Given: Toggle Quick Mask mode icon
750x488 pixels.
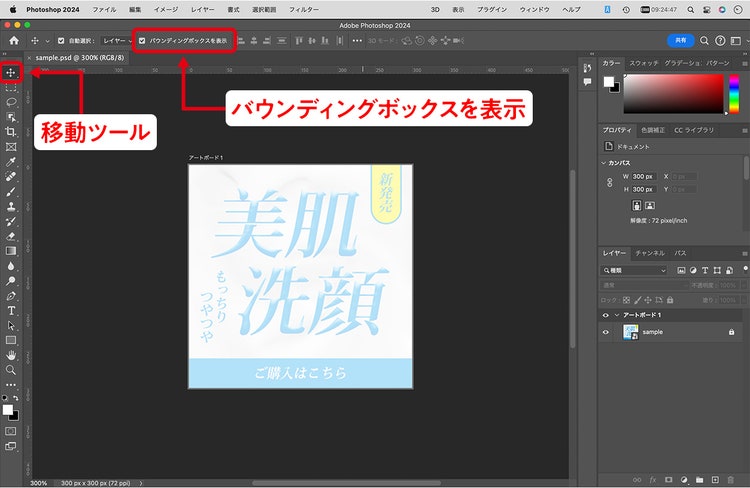Looking at the screenshot, I should click(x=11, y=431).
